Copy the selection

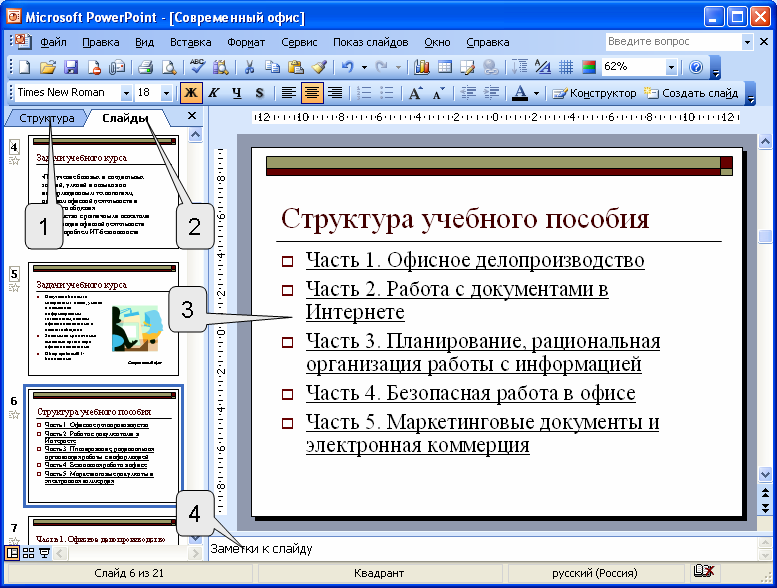tap(272, 67)
